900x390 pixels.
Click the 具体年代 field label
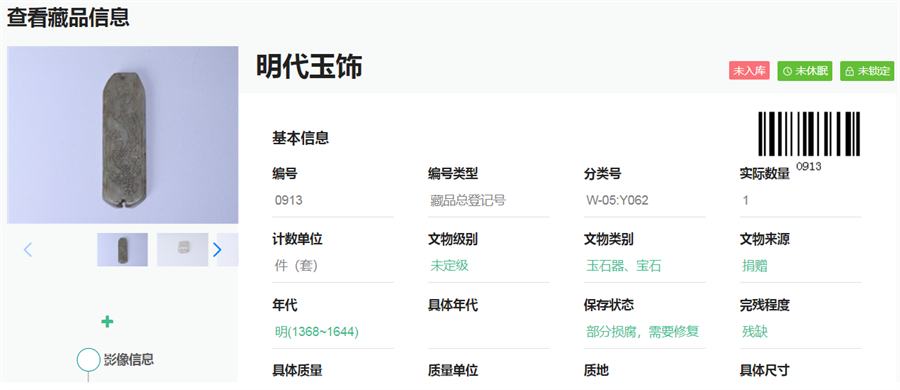(453, 306)
